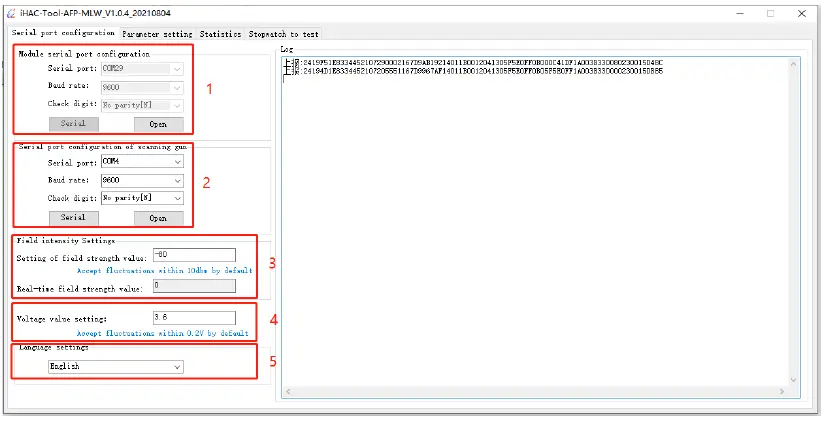Close the iHAC tool window
Screen dimensions: 823x422
coord(802,14)
